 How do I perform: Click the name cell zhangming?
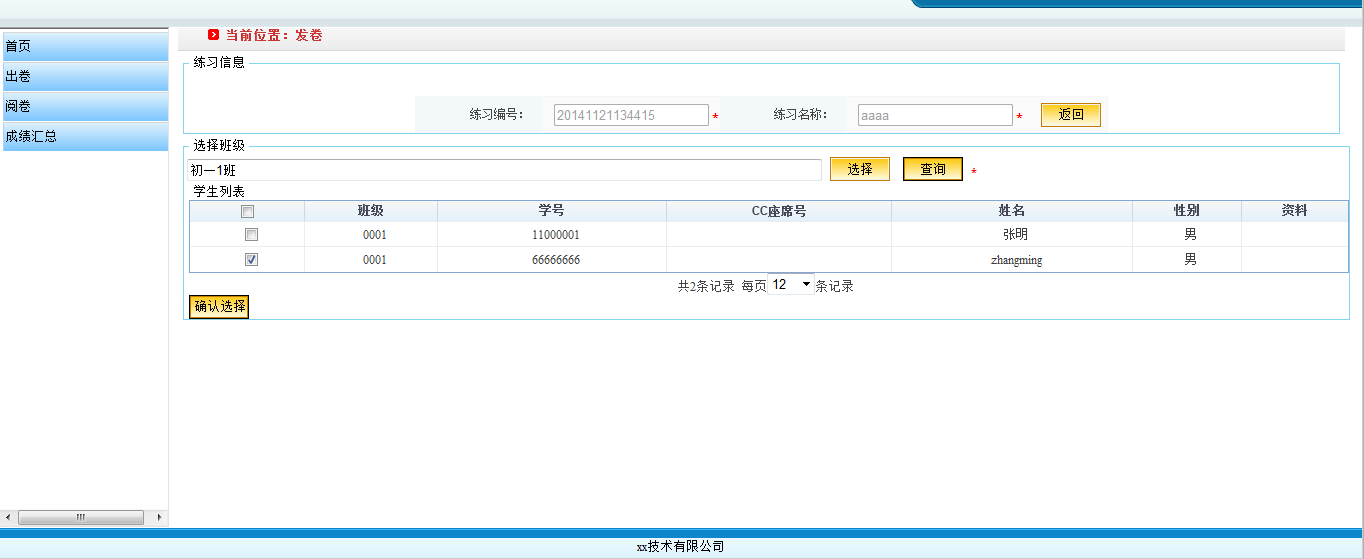coord(1016,260)
